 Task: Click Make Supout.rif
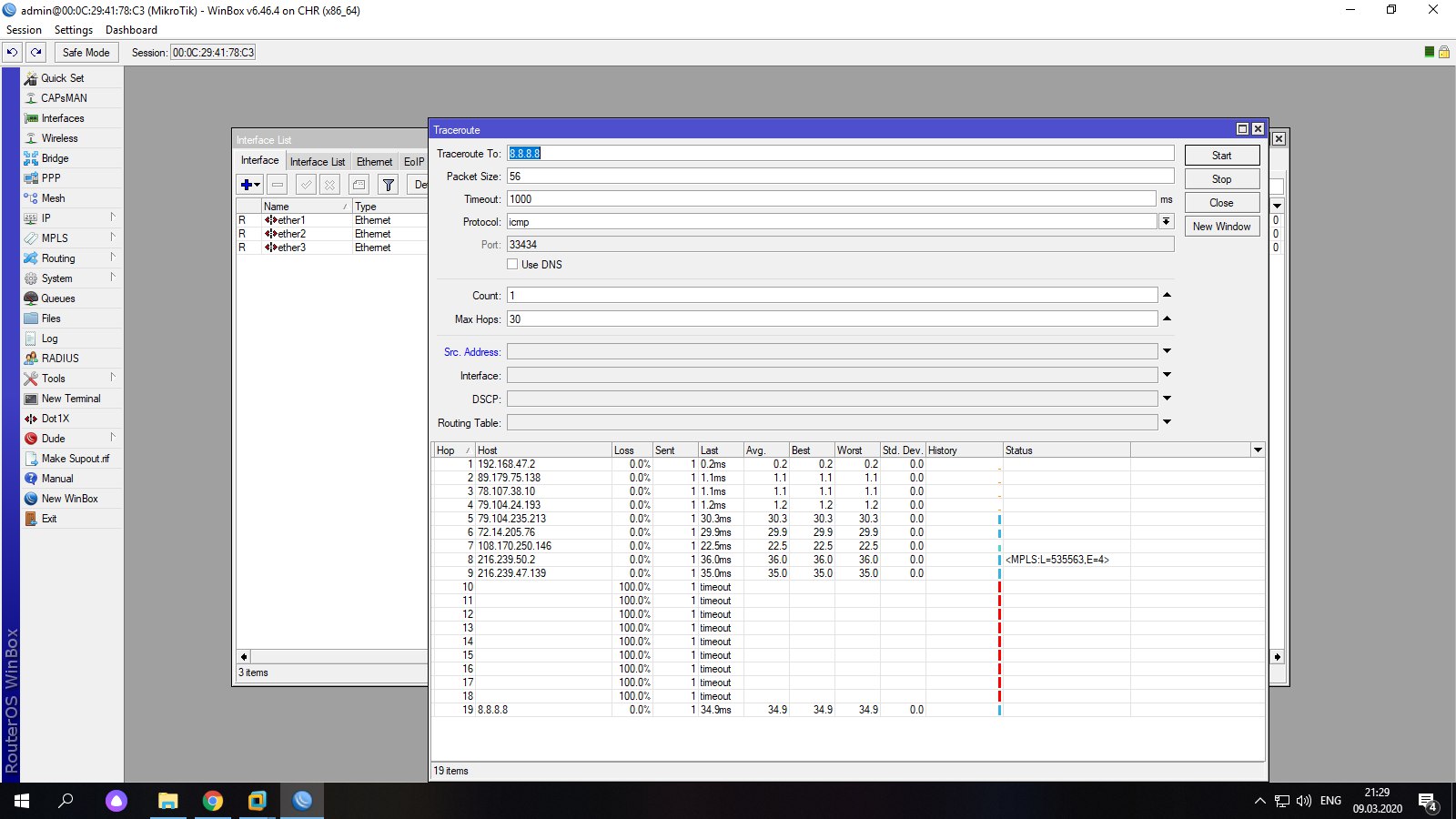pos(75,459)
